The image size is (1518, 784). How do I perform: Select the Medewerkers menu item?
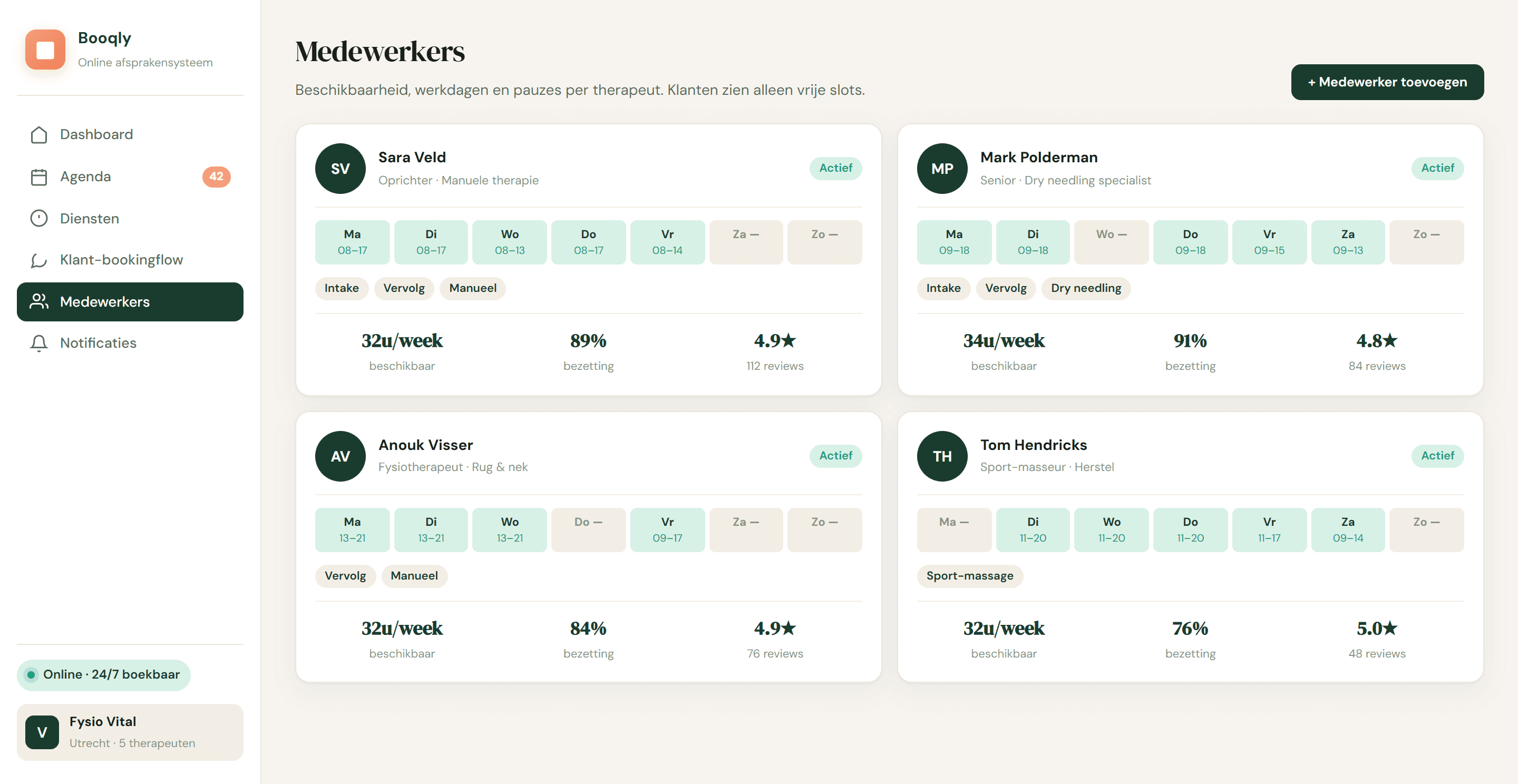tap(130, 301)
